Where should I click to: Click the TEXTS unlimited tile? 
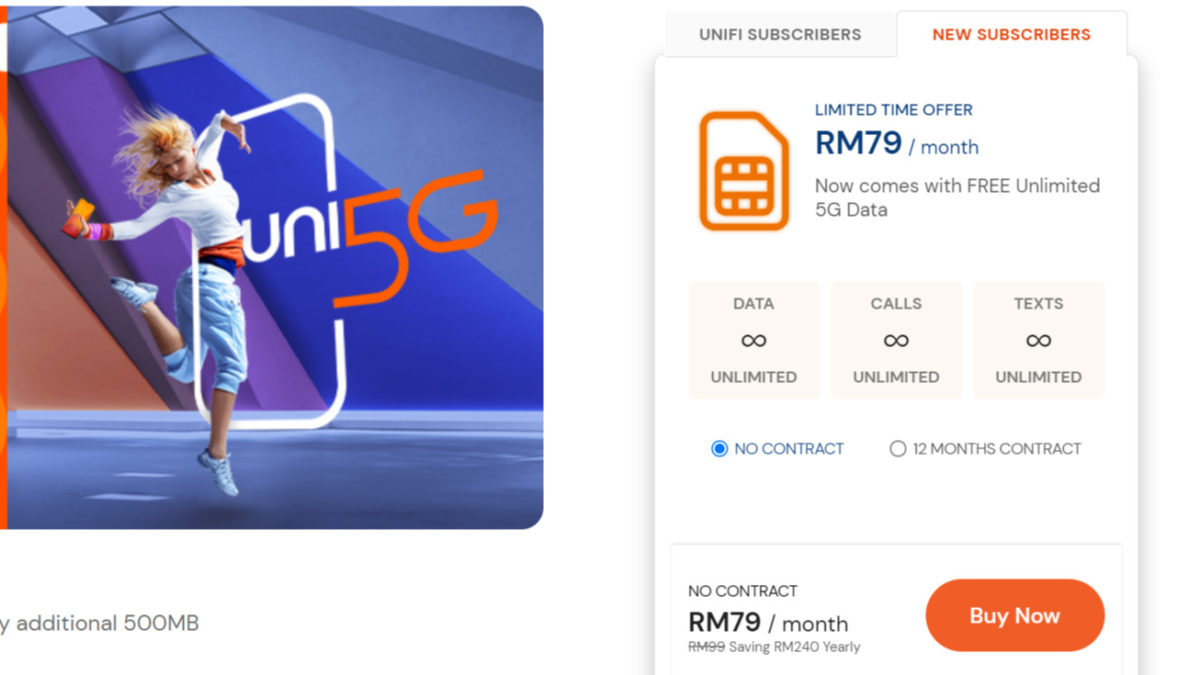point(1039,340)
